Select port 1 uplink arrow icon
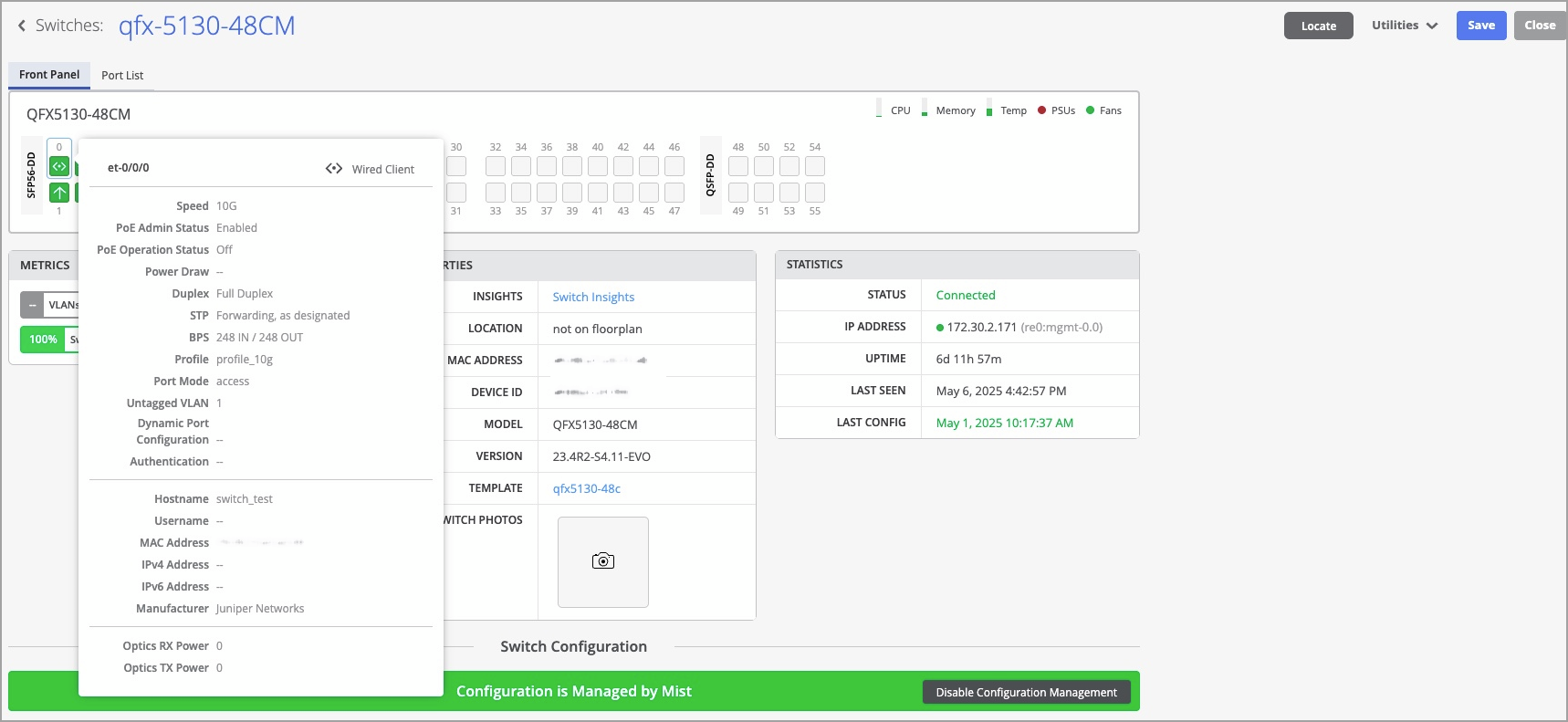Screen dimensions: 1568x722 point(59,193)
